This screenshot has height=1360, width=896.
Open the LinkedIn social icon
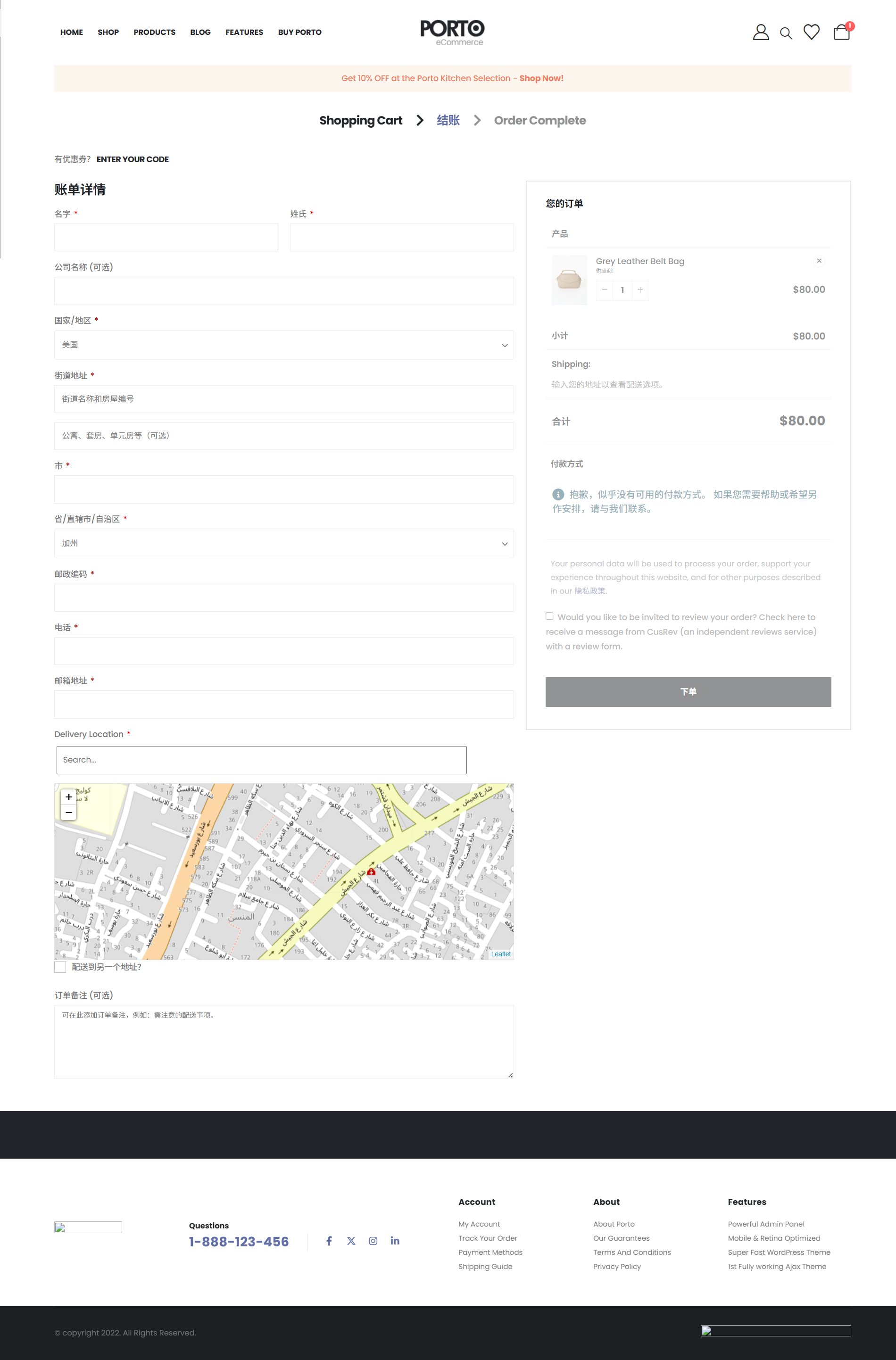(x=395, y=1241)
